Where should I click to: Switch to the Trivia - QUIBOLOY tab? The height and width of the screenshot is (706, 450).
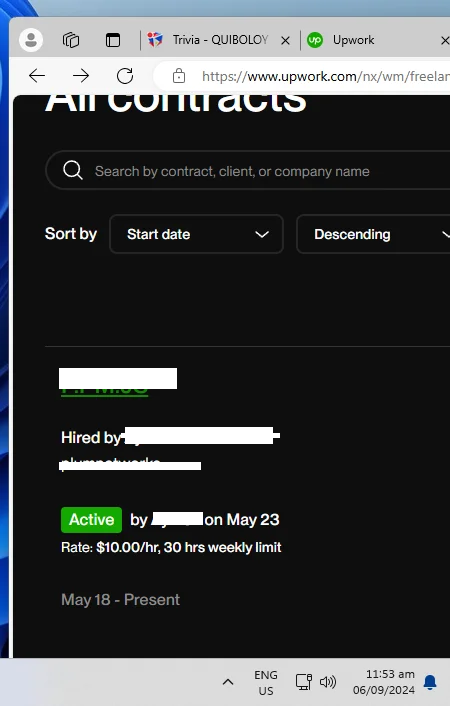212,40
